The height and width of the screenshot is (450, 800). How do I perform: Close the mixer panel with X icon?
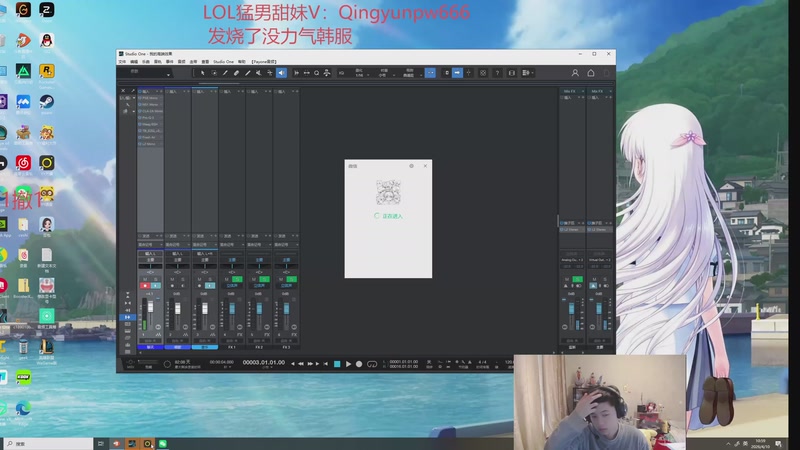coord(123,91)
